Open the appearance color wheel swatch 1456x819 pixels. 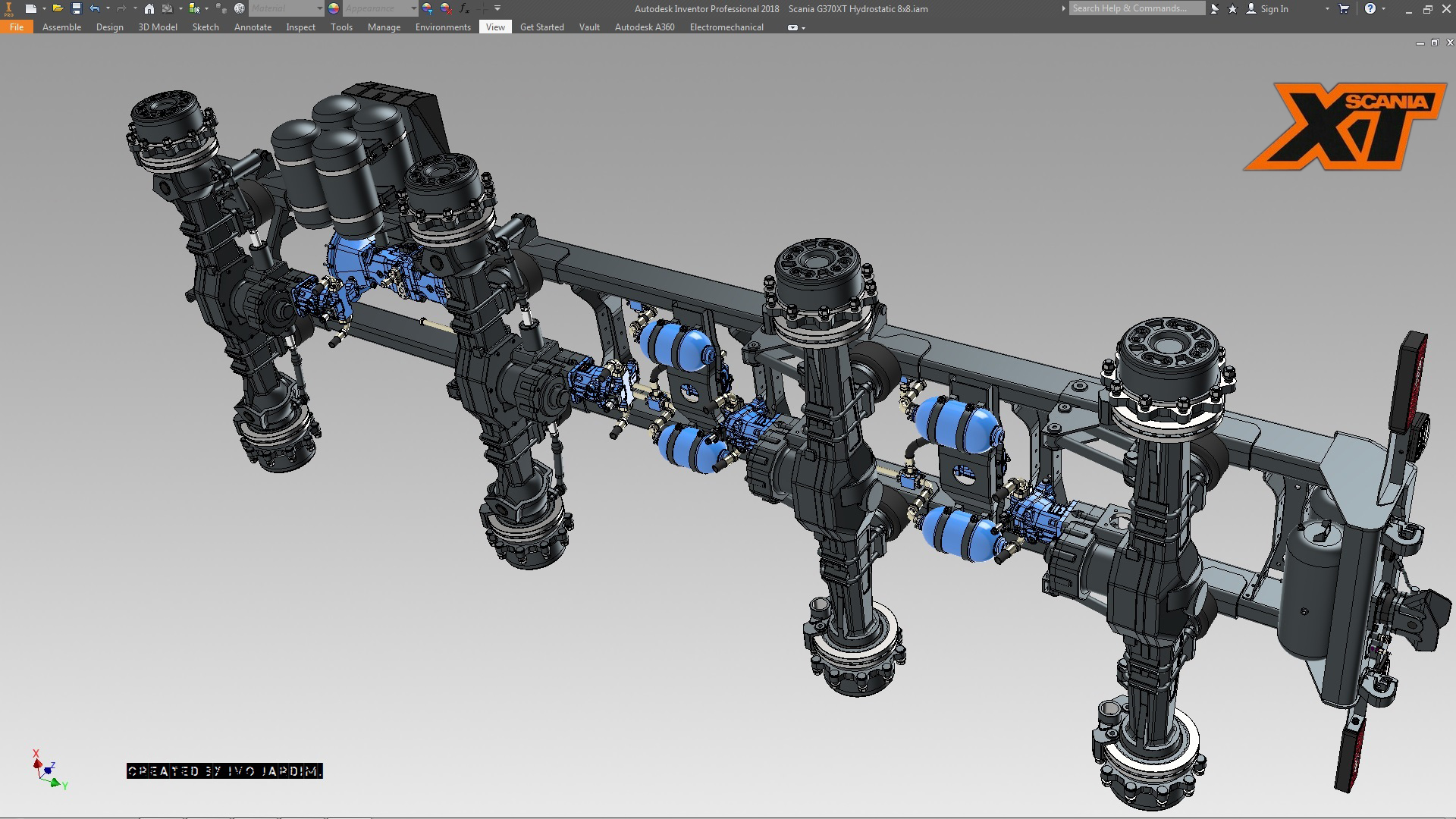point(334,8)
